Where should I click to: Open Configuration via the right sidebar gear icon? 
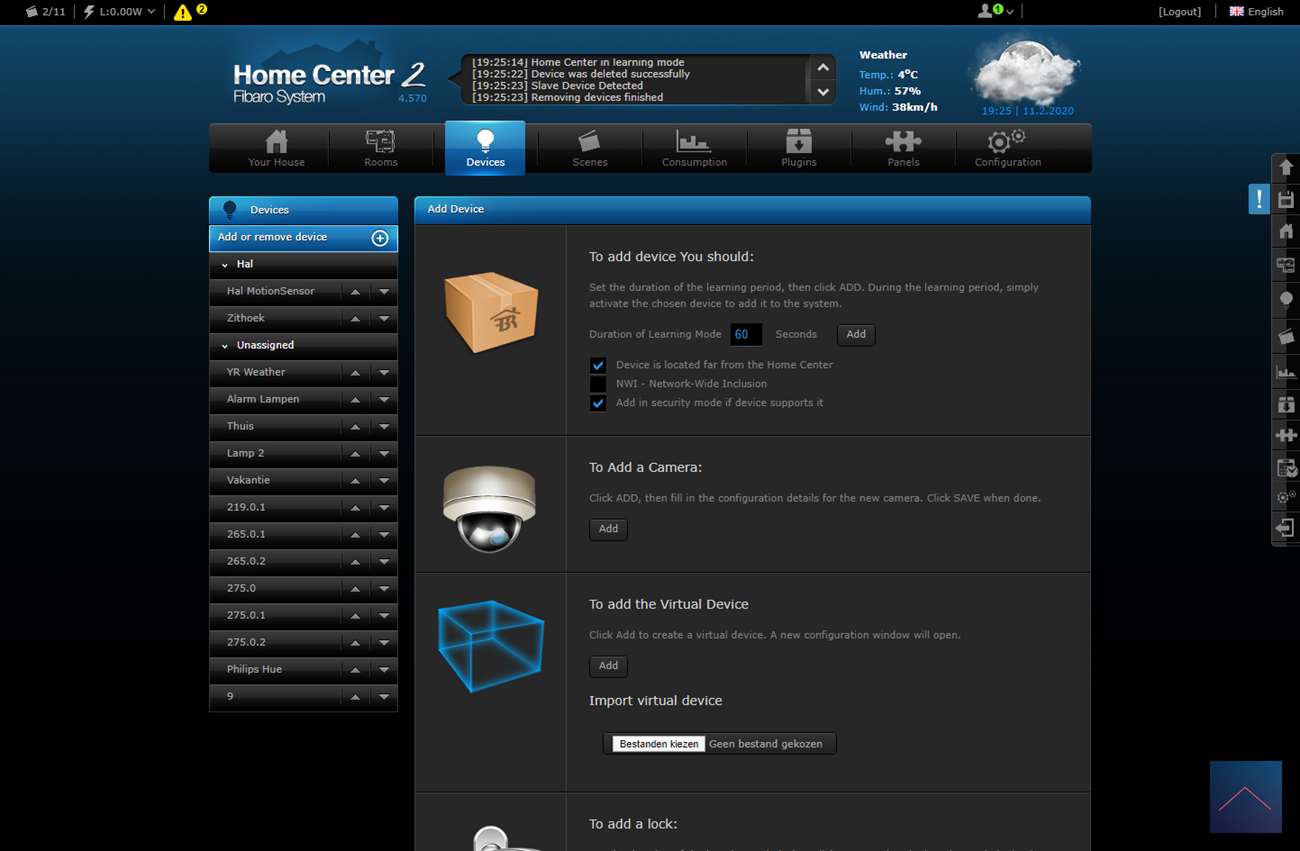pos(1286,497)
